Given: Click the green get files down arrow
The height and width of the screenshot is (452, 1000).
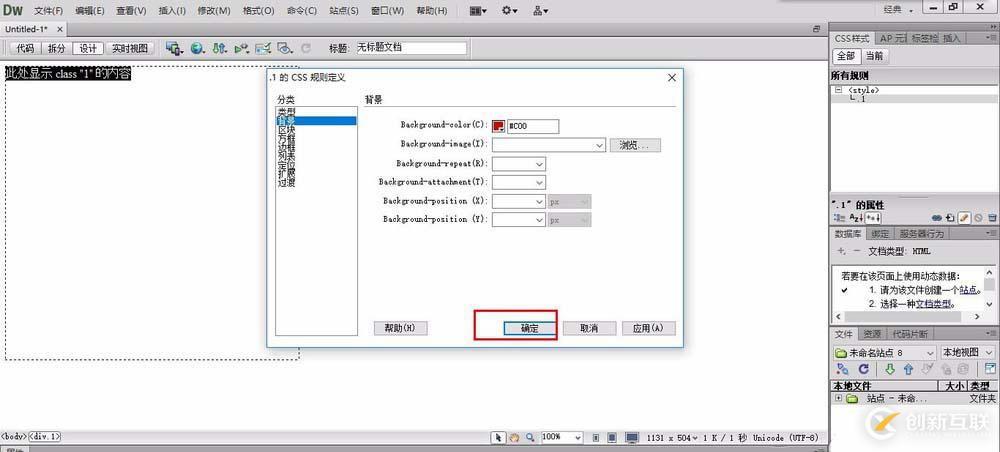Looking at the screenshot, I should pos(890,369).
